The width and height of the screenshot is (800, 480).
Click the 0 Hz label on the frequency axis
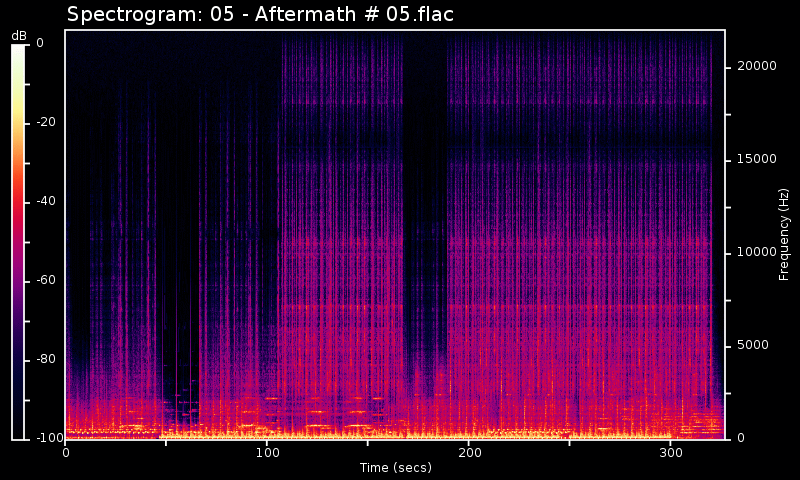click(739, 438)
